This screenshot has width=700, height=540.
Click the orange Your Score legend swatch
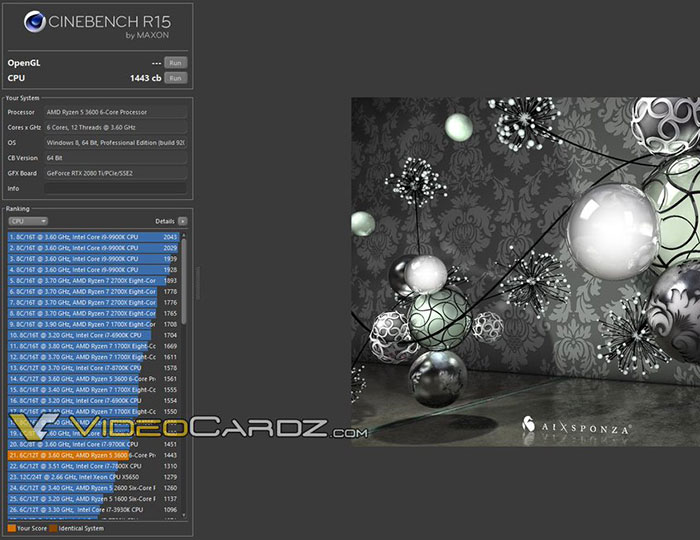coord(12,528)
